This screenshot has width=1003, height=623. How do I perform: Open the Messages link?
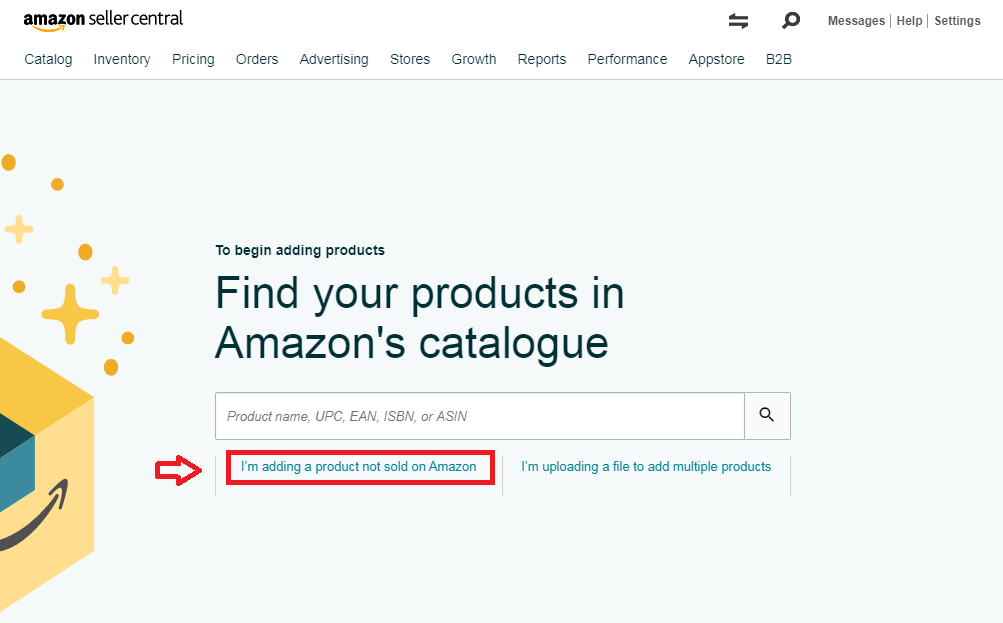[856, 21]
